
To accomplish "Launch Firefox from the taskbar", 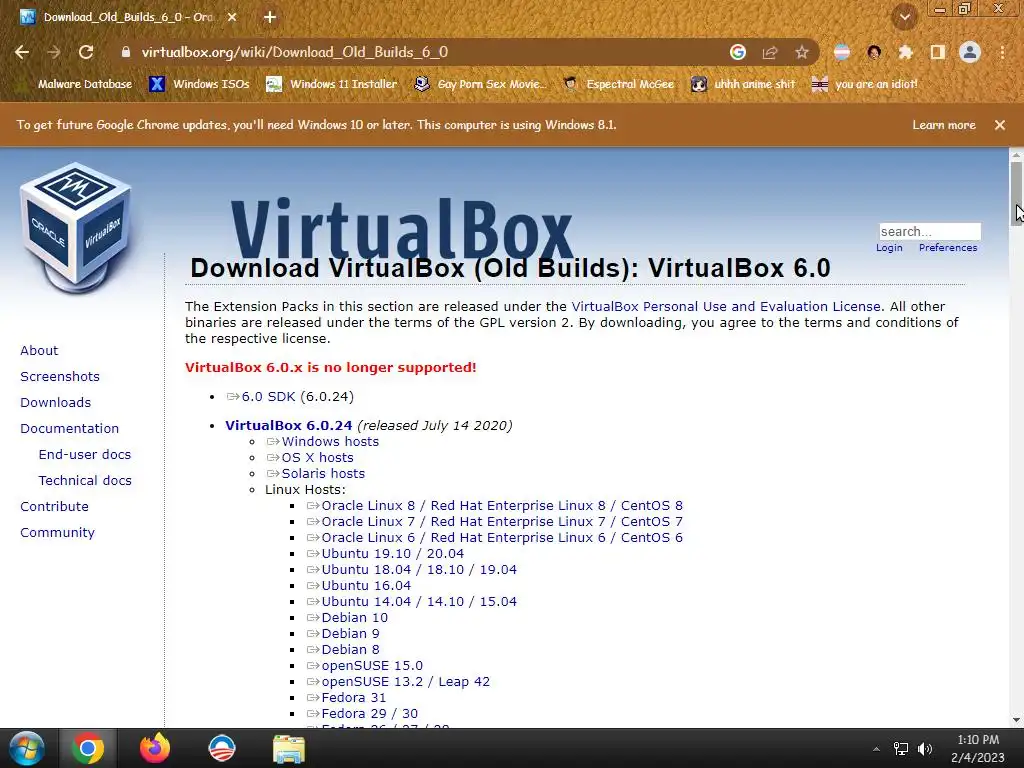I will 155,748.
